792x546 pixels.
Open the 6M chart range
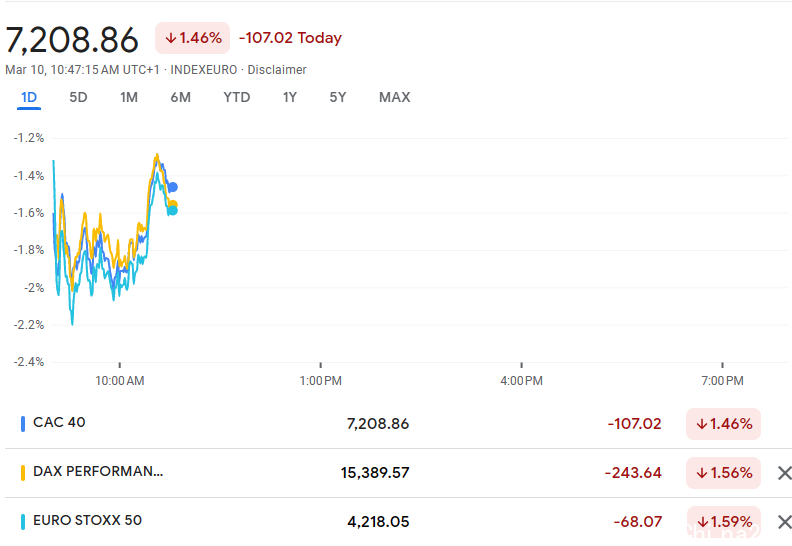point(180,97)
